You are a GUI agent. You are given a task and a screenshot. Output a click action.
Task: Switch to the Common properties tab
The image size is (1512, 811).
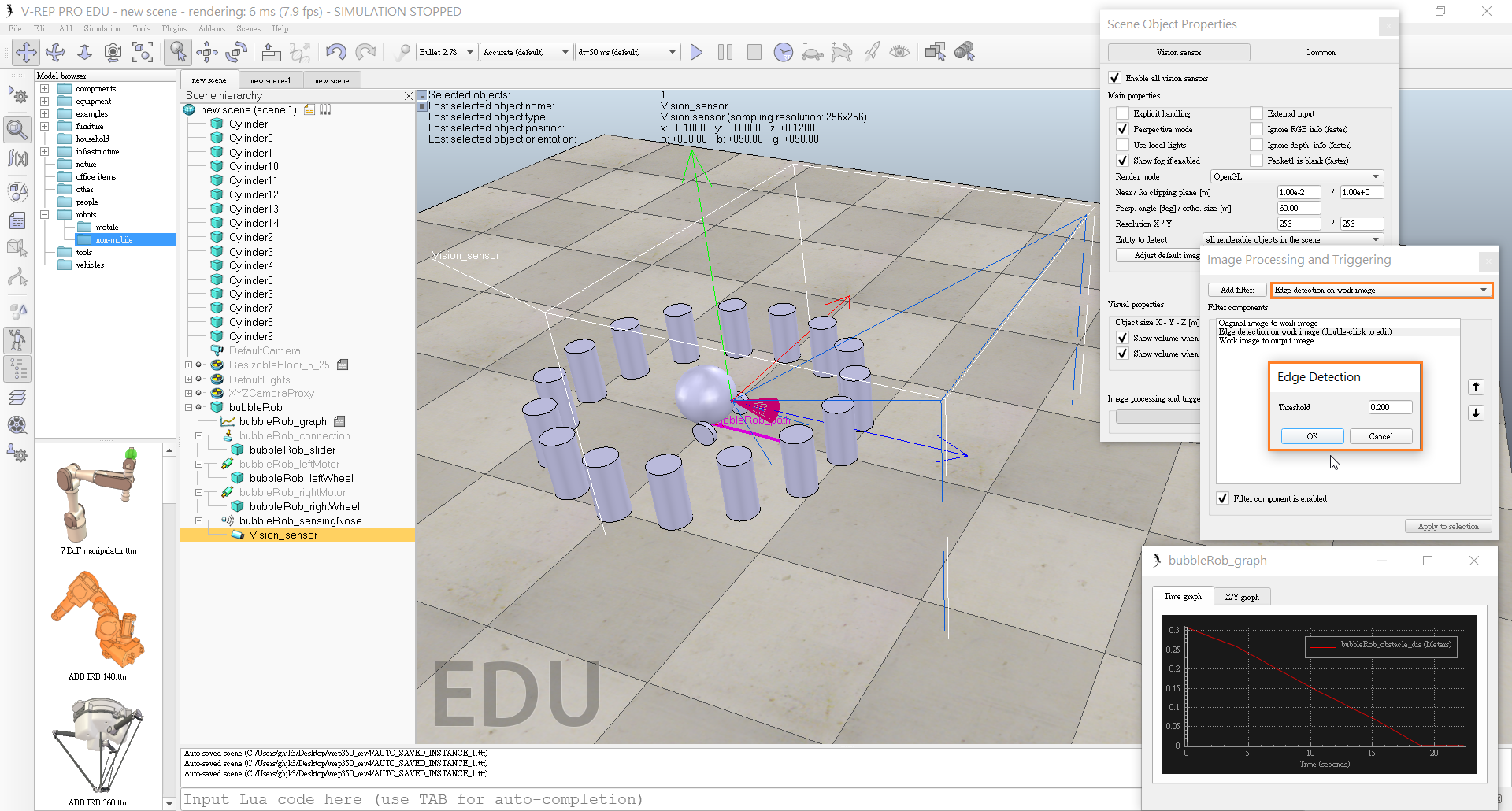click(1320, 52)
